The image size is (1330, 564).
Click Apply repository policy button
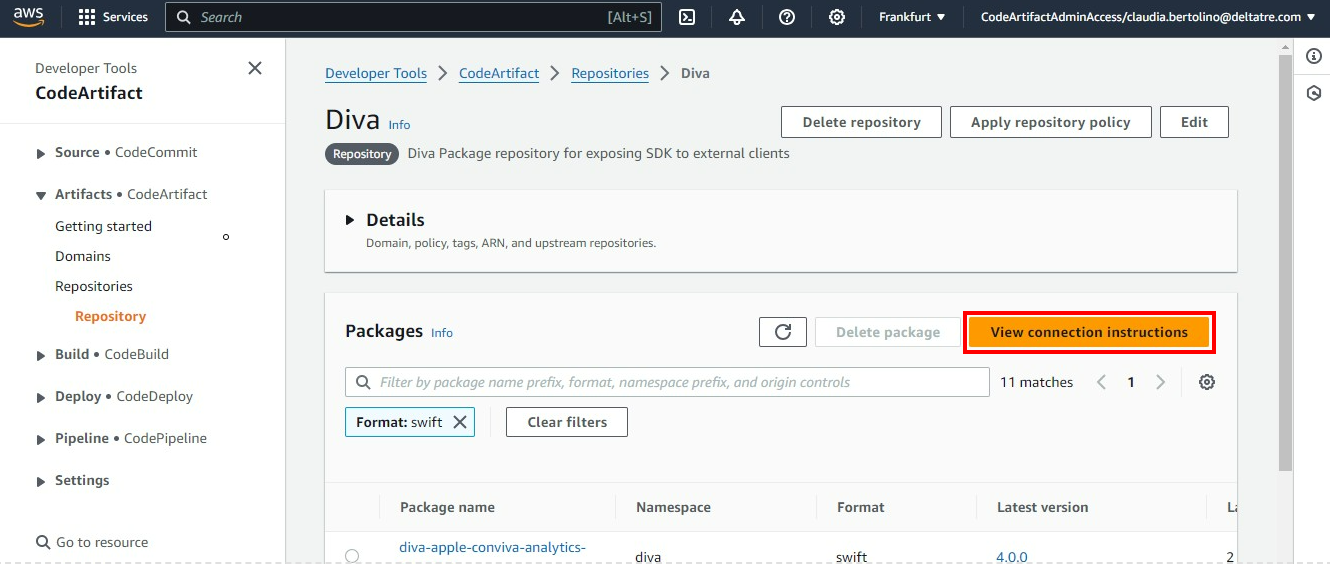pos(1050,122)
